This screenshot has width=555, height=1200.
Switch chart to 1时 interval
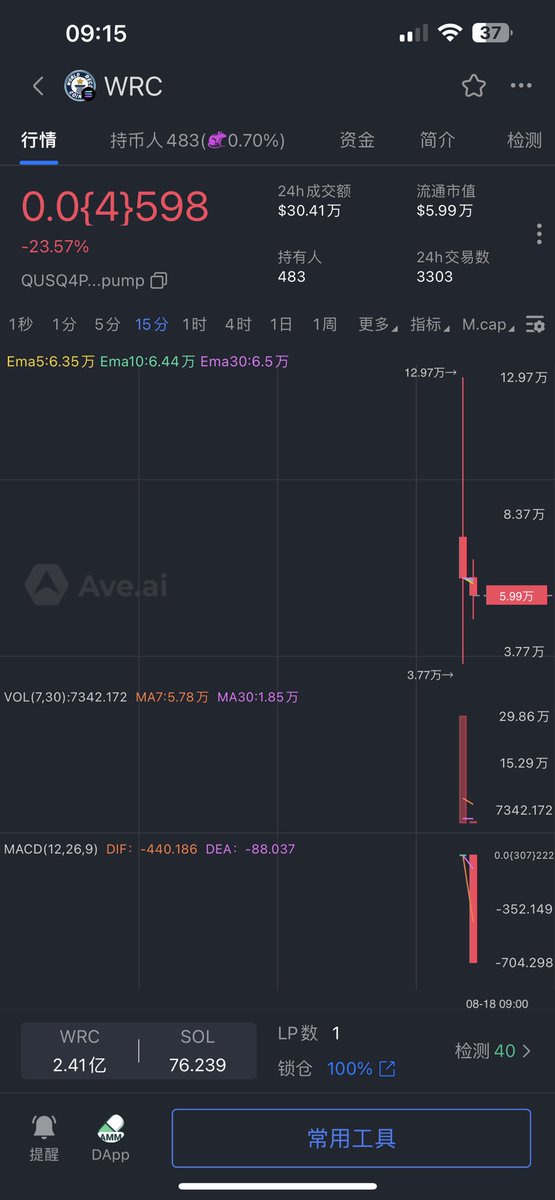pos(194,324)
